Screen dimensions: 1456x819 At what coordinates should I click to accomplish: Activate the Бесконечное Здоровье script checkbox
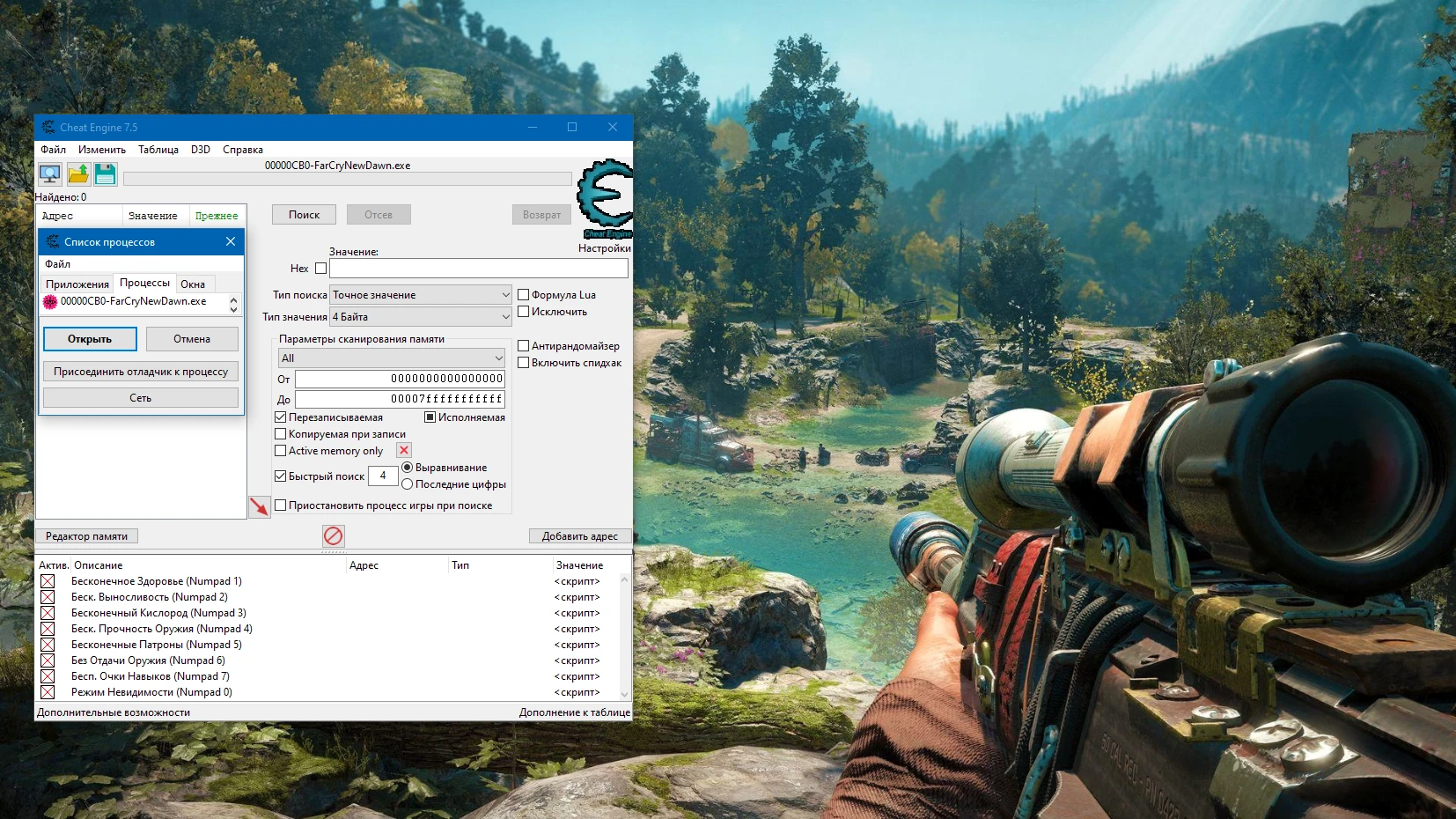tap(47, 581)
